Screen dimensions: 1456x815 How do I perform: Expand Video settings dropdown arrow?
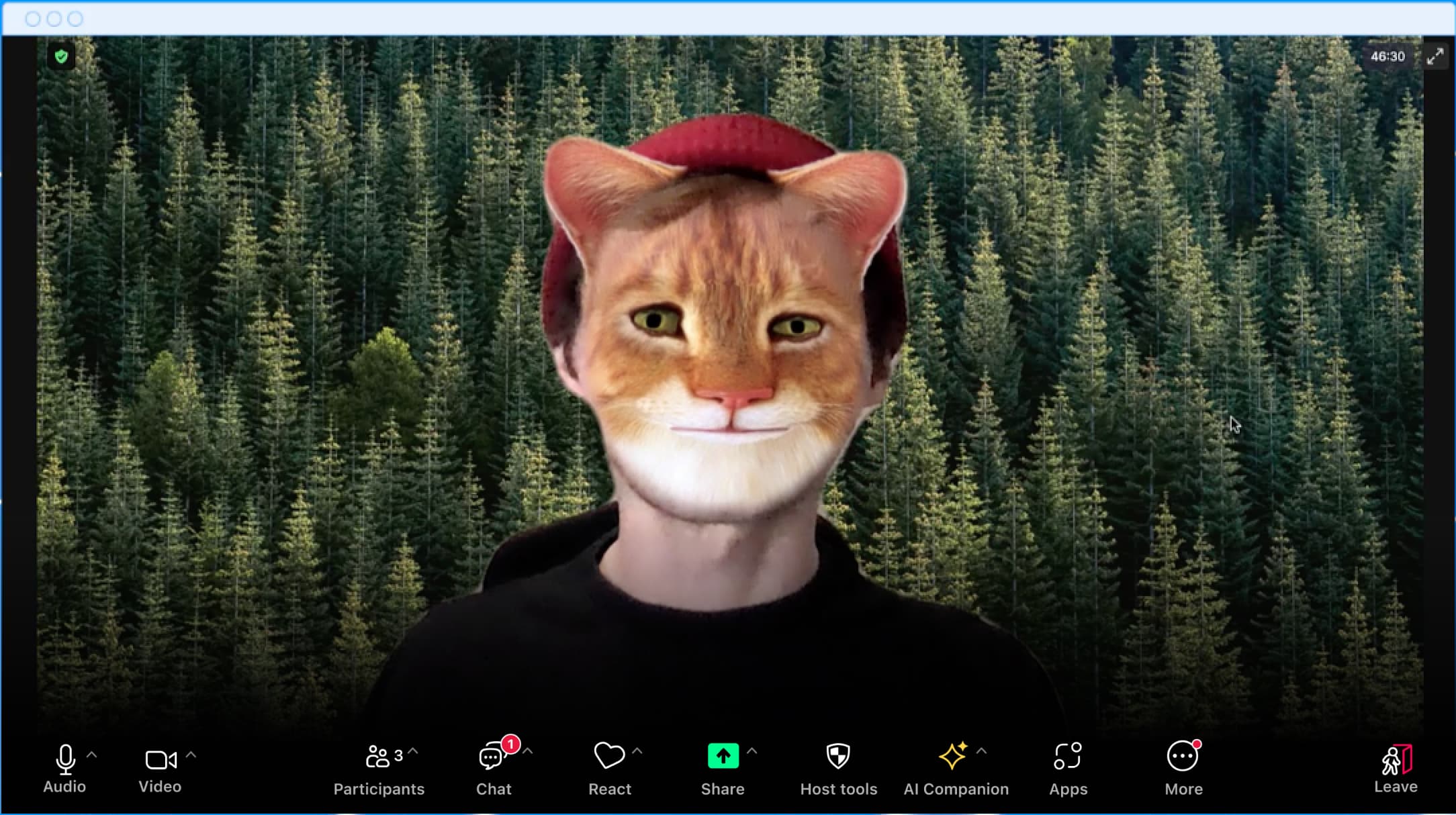click(x=192, y=754)
